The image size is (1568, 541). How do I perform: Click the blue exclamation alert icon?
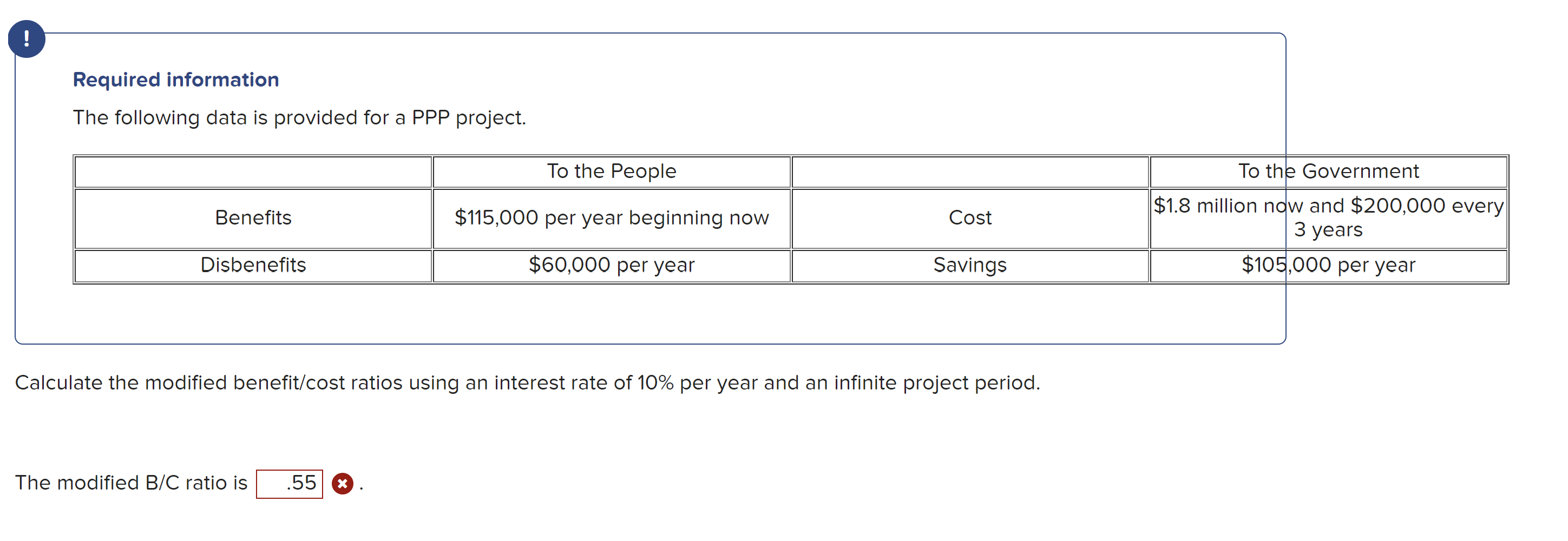(x=27, y=39)
